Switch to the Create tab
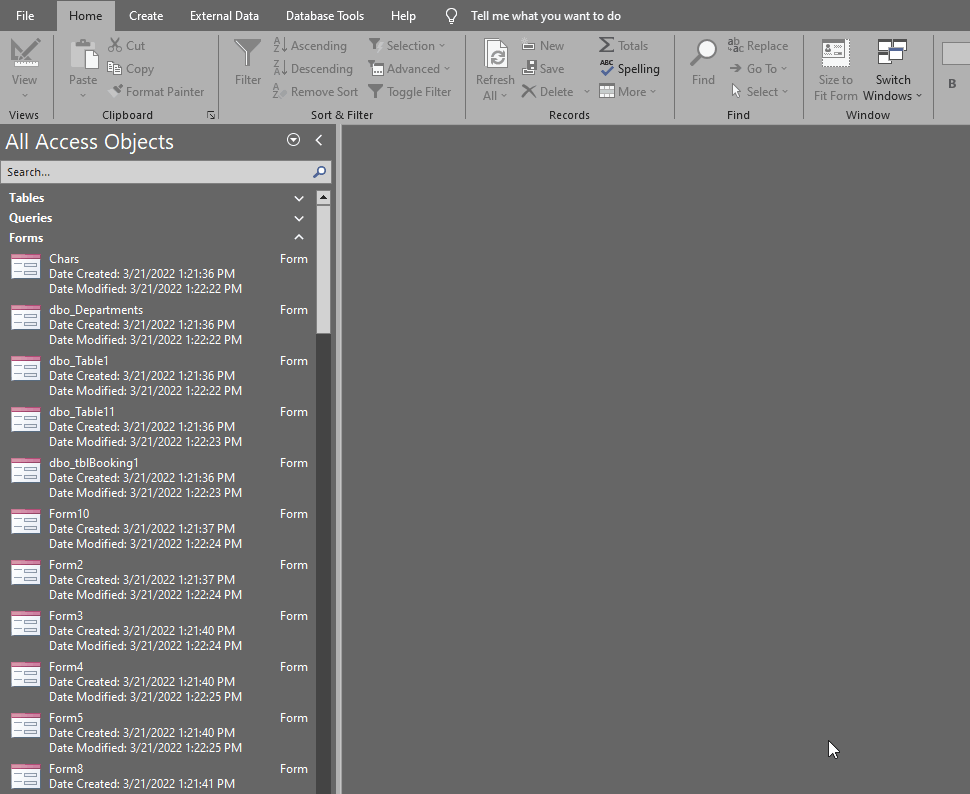This screenshot has width=970, height=794. pyautogui.click(x=146, y=16)
